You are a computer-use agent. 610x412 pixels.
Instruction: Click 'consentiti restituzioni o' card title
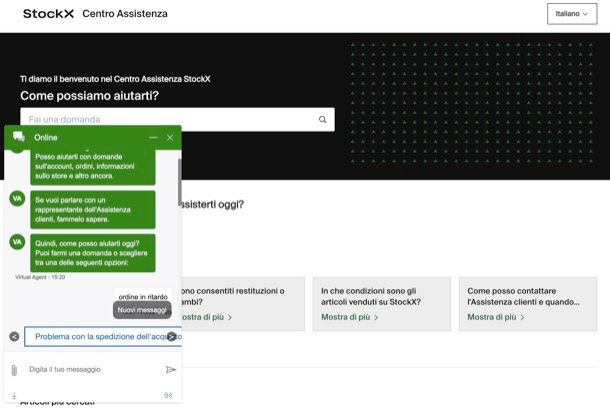point(233,296)
